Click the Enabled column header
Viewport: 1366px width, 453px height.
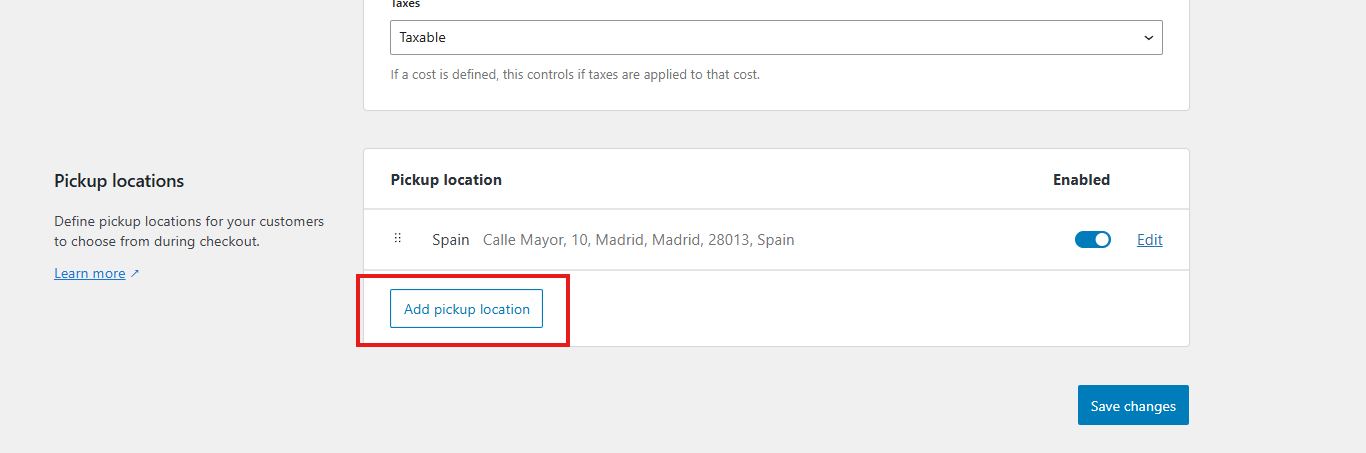pos(1081,180)
